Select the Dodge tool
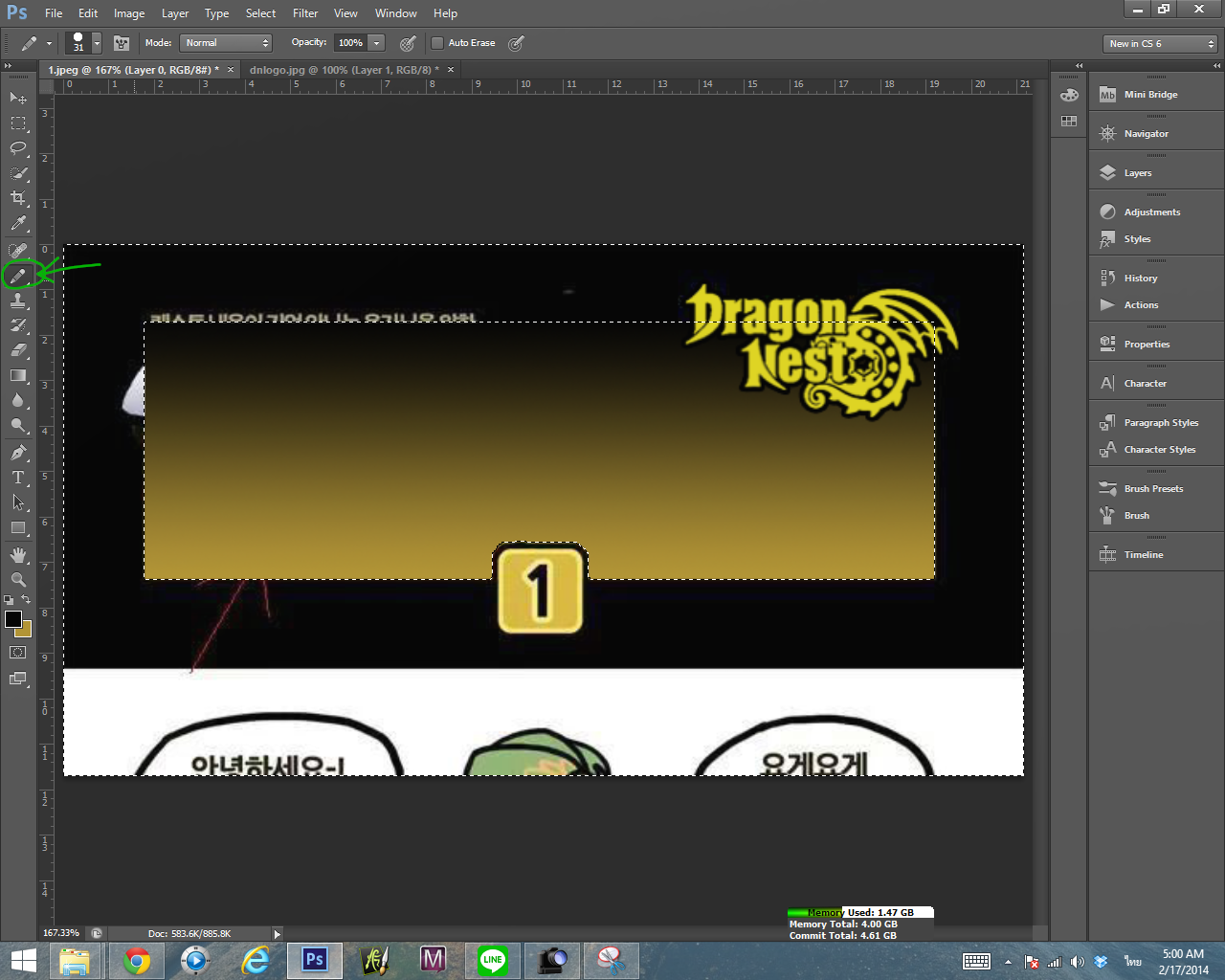The width and height of the screenshot is (1225, 980). pos(18,425)
